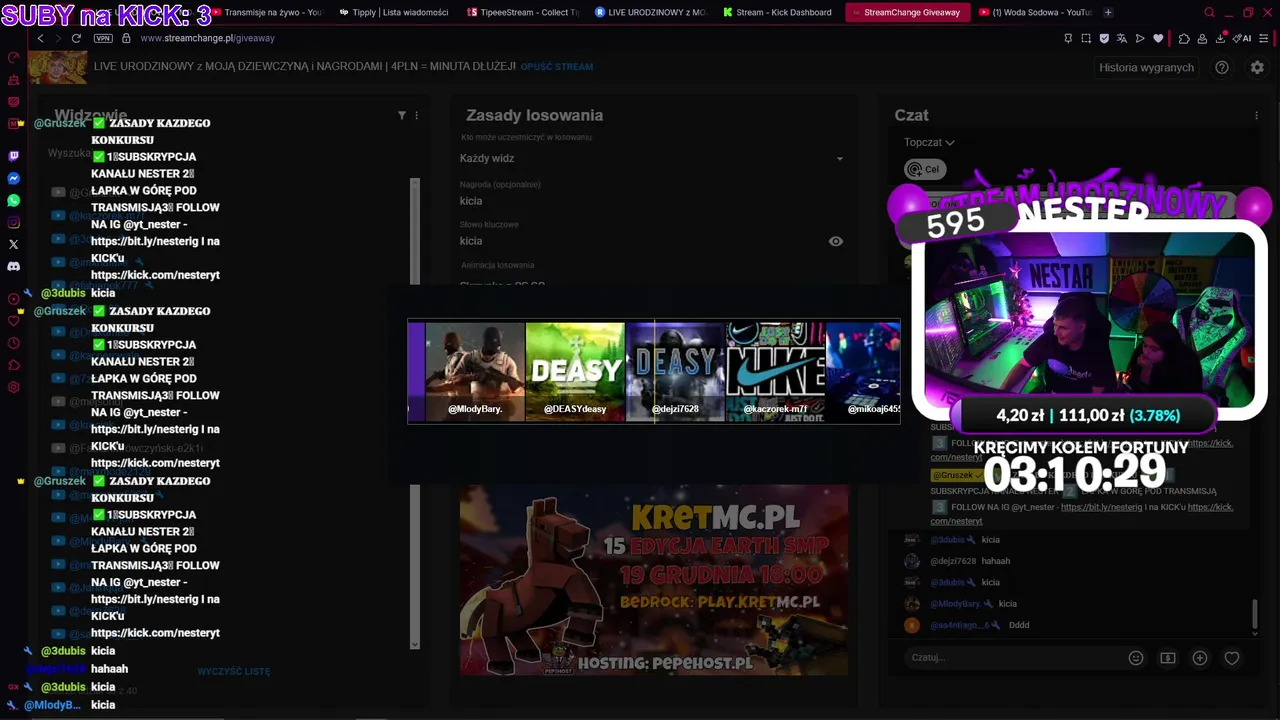The width and height of the screenshot is (1280, 720).
Task: Click the Nagroda field containing kicia
Action: coord(652,201)
